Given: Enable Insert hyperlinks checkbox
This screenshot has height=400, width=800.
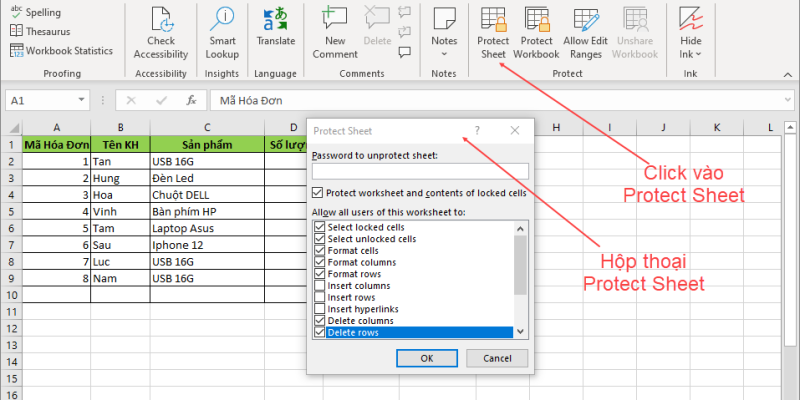Looking at the screenshot, I should tap(320, 309).
